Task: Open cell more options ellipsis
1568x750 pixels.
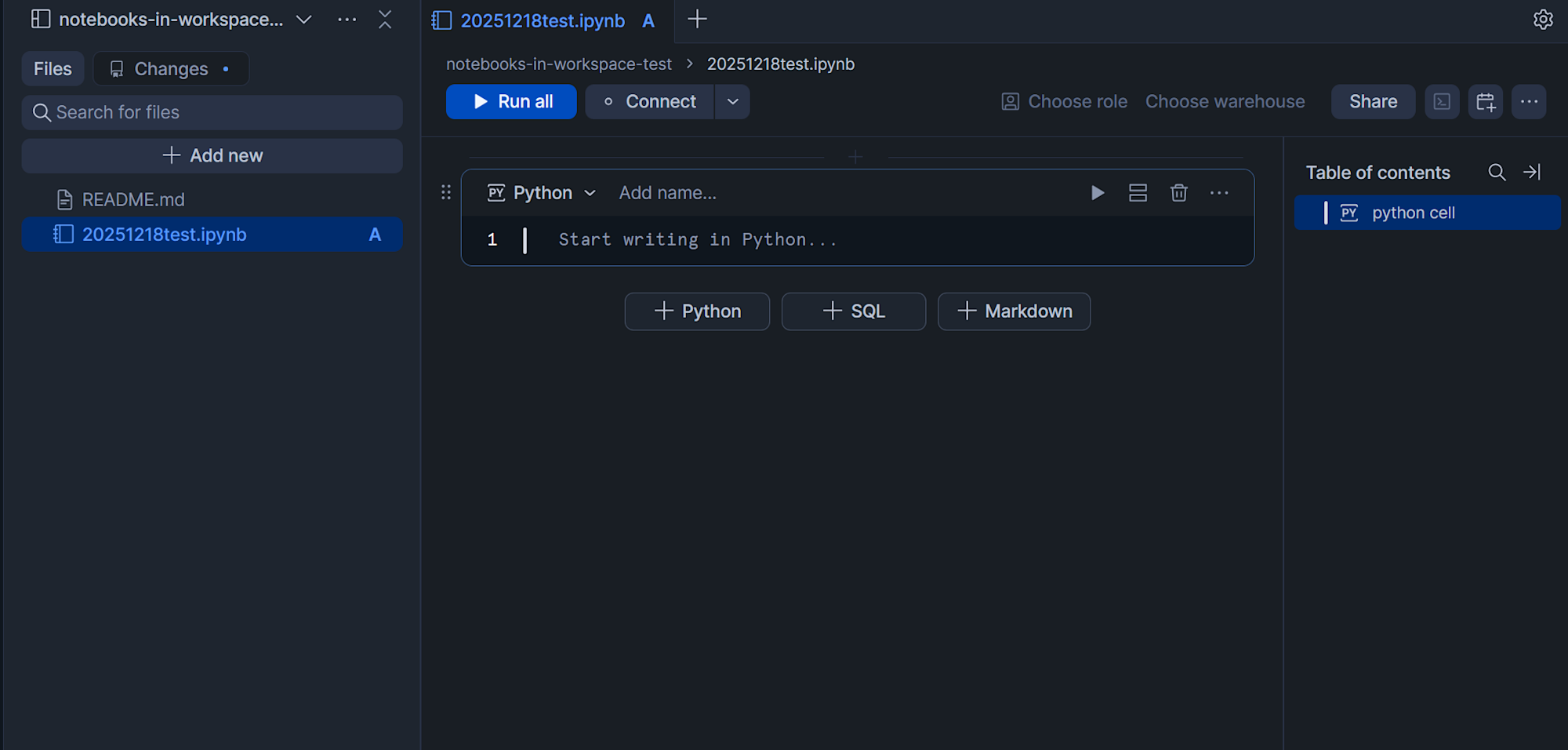Action: tap(1219, 193)
